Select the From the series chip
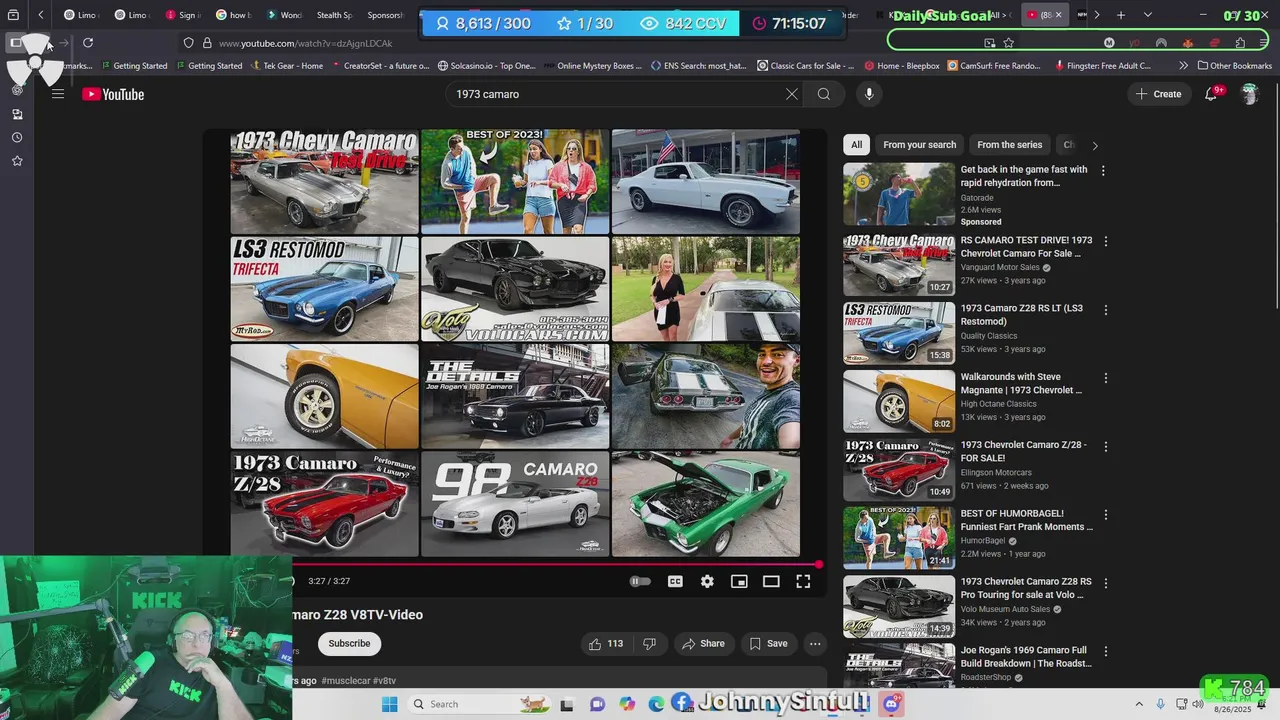The image size is (1280, 720). tap(1009, 145)
